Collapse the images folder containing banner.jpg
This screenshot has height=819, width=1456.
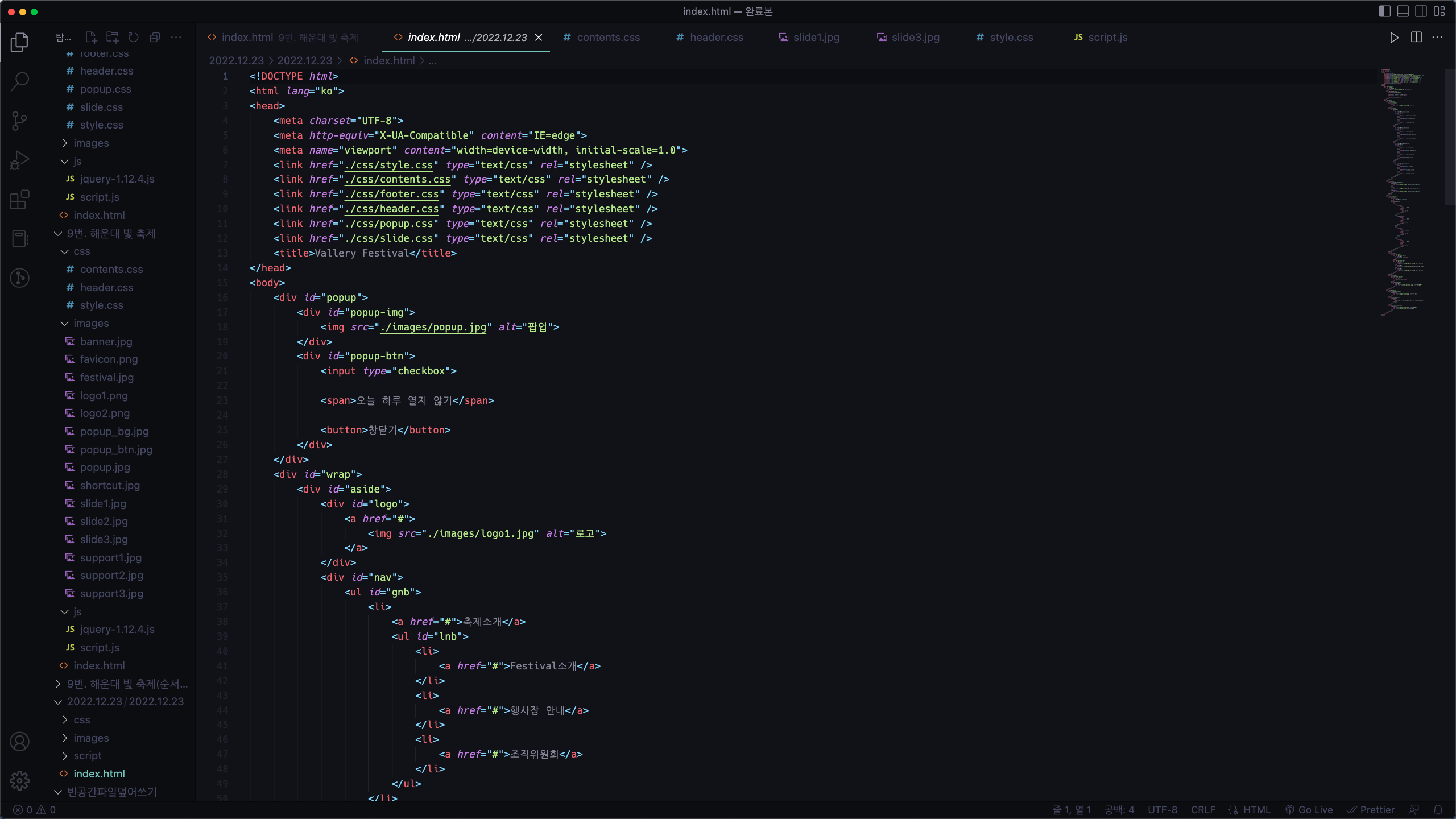pyautogui.click(x=91, y=323)
